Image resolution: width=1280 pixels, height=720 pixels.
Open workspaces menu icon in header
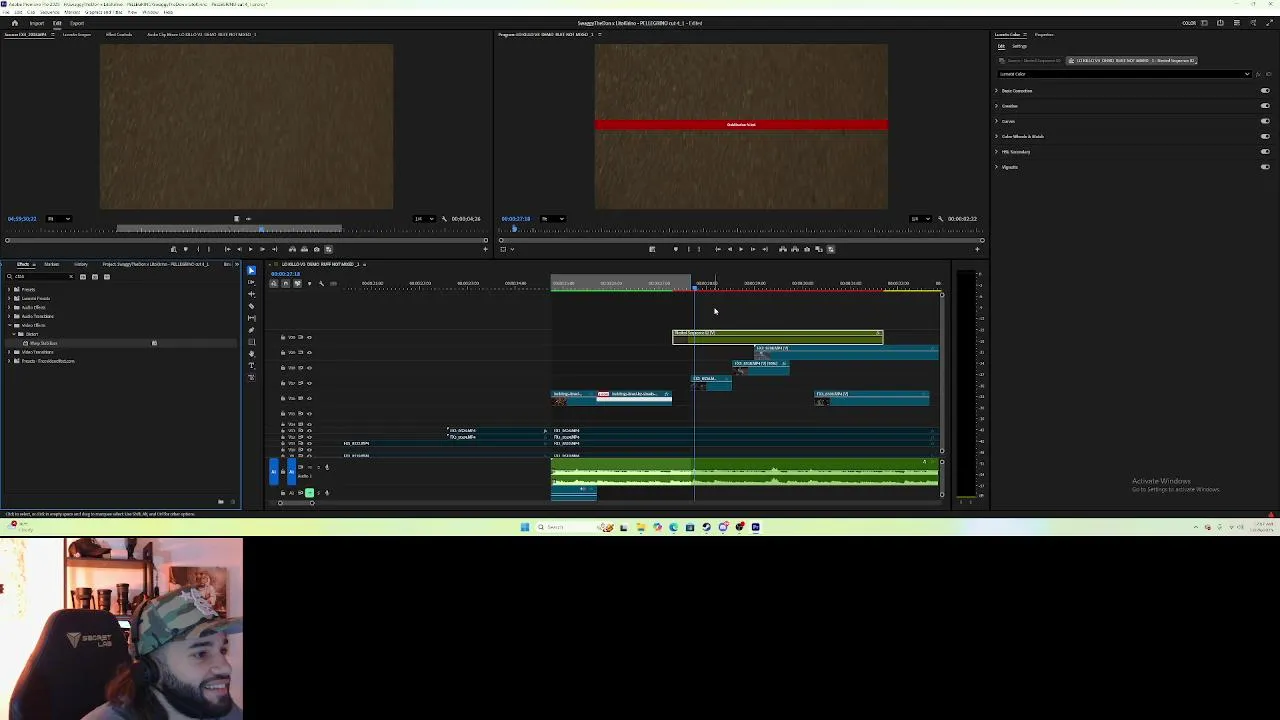(1204, 22)
